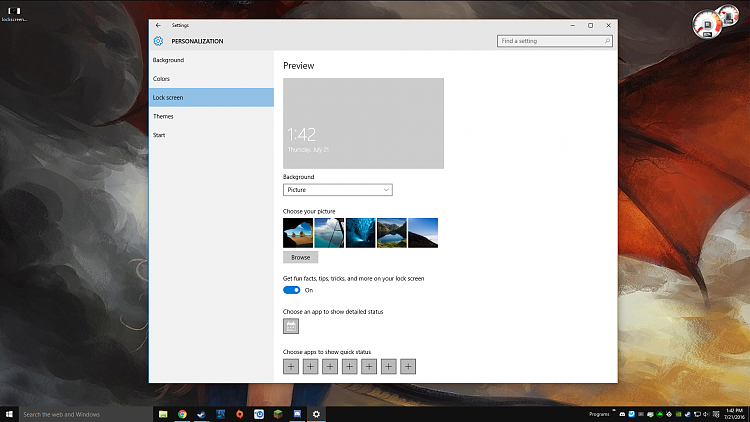The width and height of the screenshot is (750, 422).
Task: Open the Action Center notification icon
Action: coord(716,414)
